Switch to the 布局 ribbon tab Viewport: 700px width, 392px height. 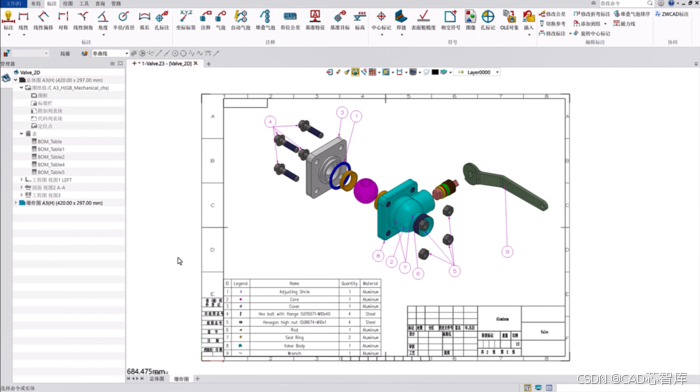36,4
